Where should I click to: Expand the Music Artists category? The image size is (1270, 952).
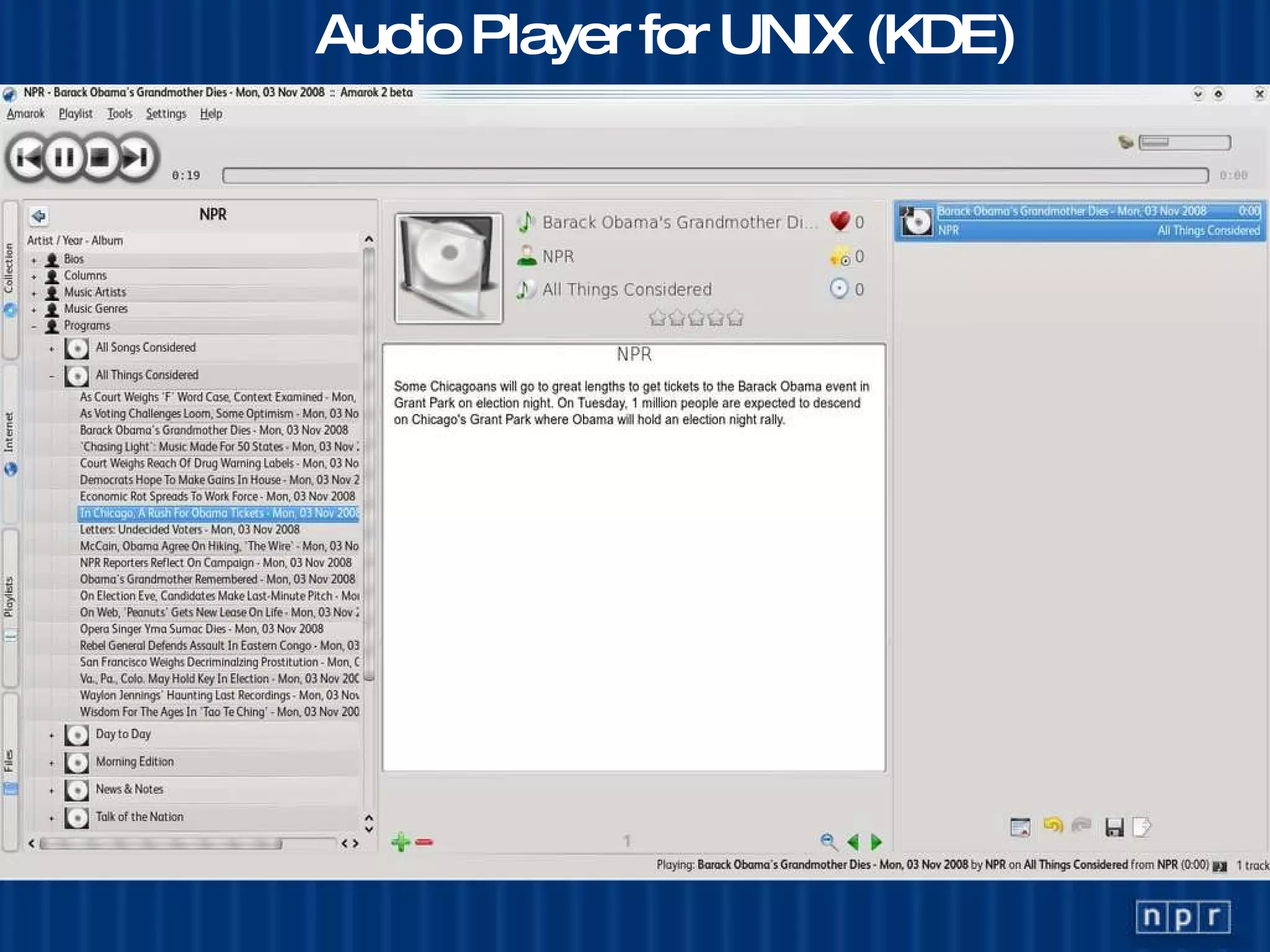point(34,293)
